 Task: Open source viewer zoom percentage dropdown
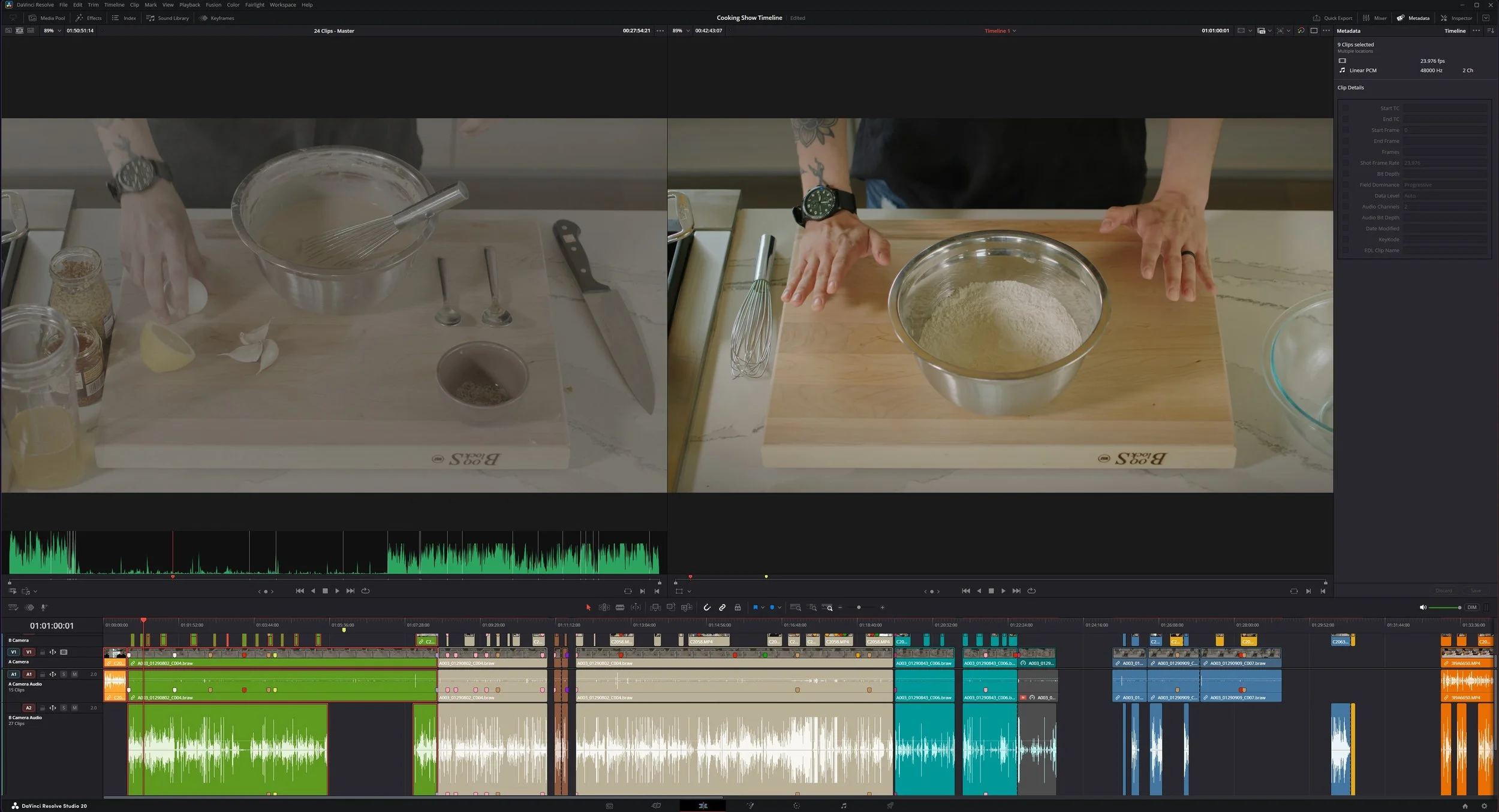pos(59,31)
